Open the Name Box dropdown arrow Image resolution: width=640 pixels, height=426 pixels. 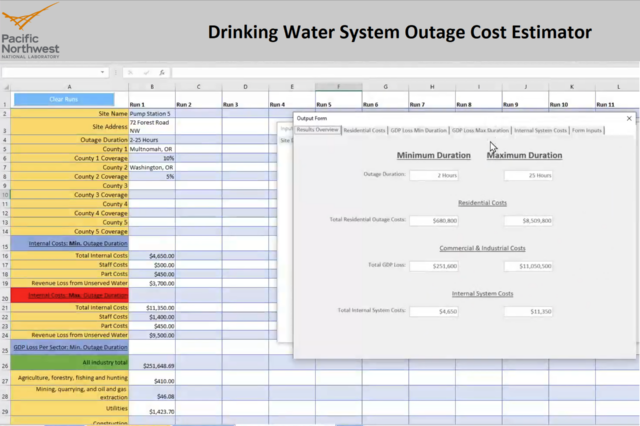coord(102,72)
